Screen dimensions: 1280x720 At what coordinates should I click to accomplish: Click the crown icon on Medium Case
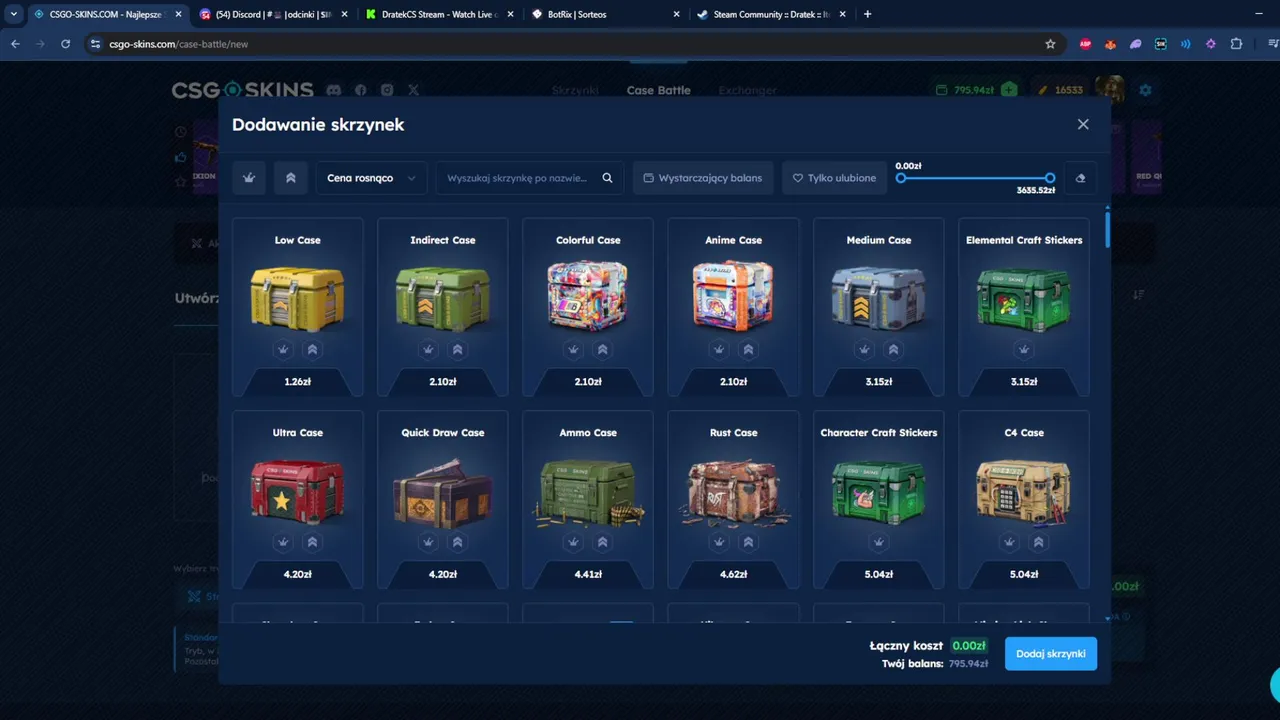point(864,349)
